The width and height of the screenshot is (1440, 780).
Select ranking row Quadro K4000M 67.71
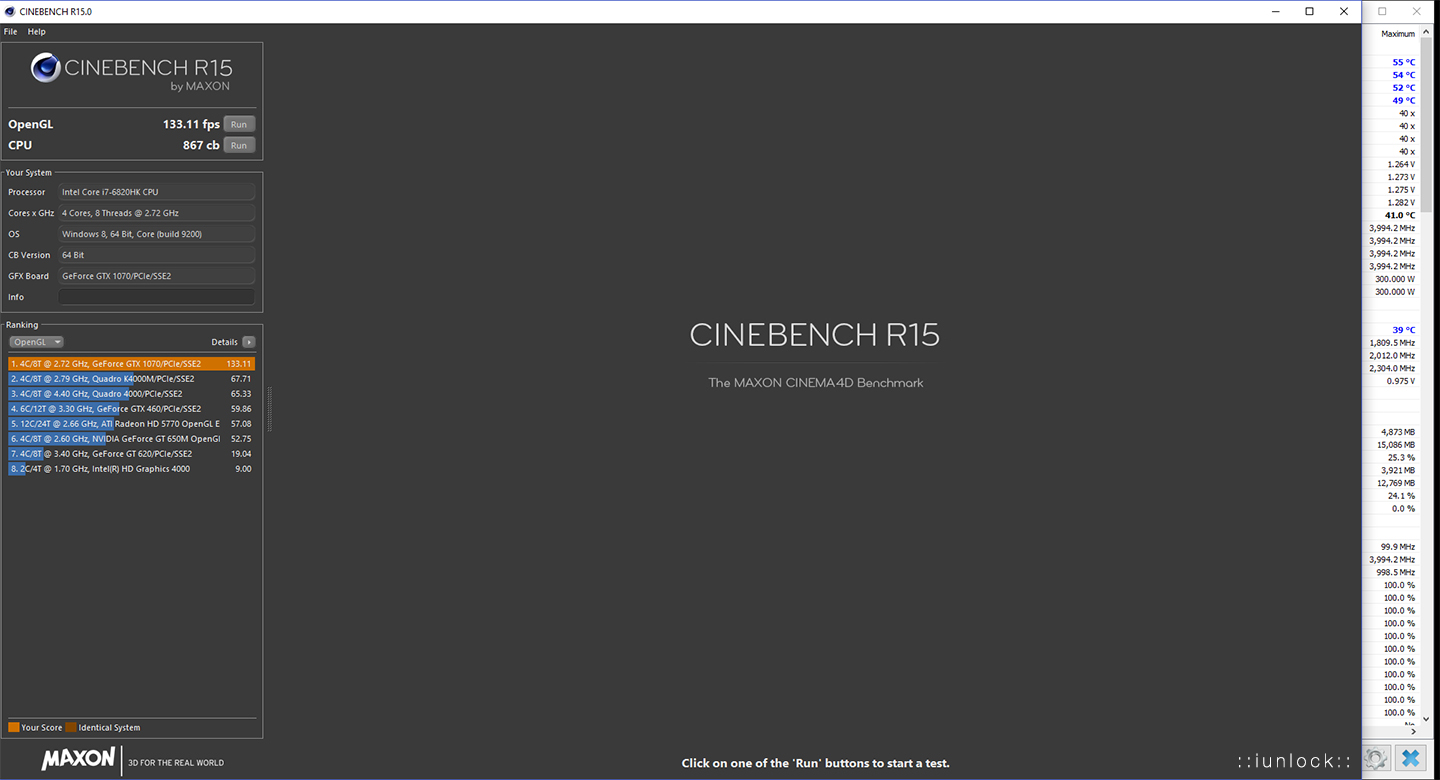(x=131, y=379)
